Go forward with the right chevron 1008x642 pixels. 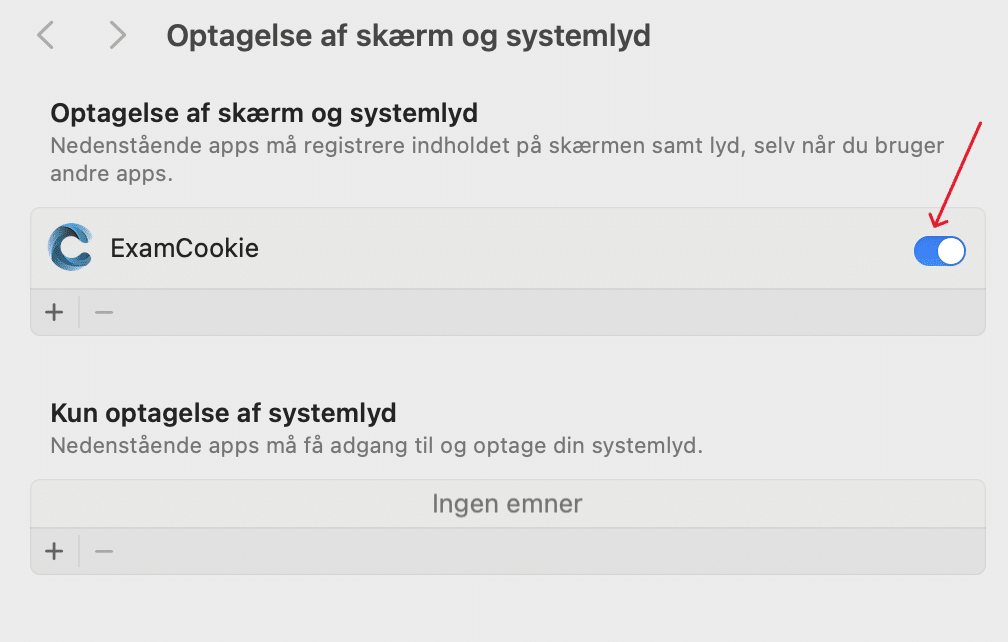click(x=118, y=36)
